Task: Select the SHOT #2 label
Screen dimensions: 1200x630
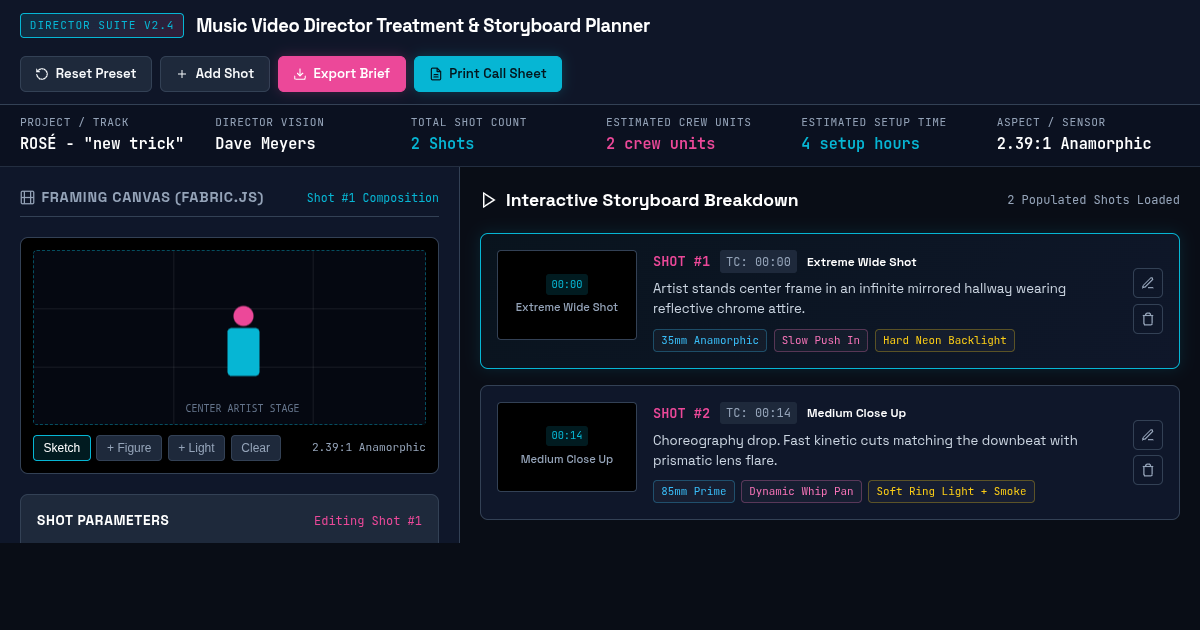Action: pyautogui.click(x=681, y=413)
